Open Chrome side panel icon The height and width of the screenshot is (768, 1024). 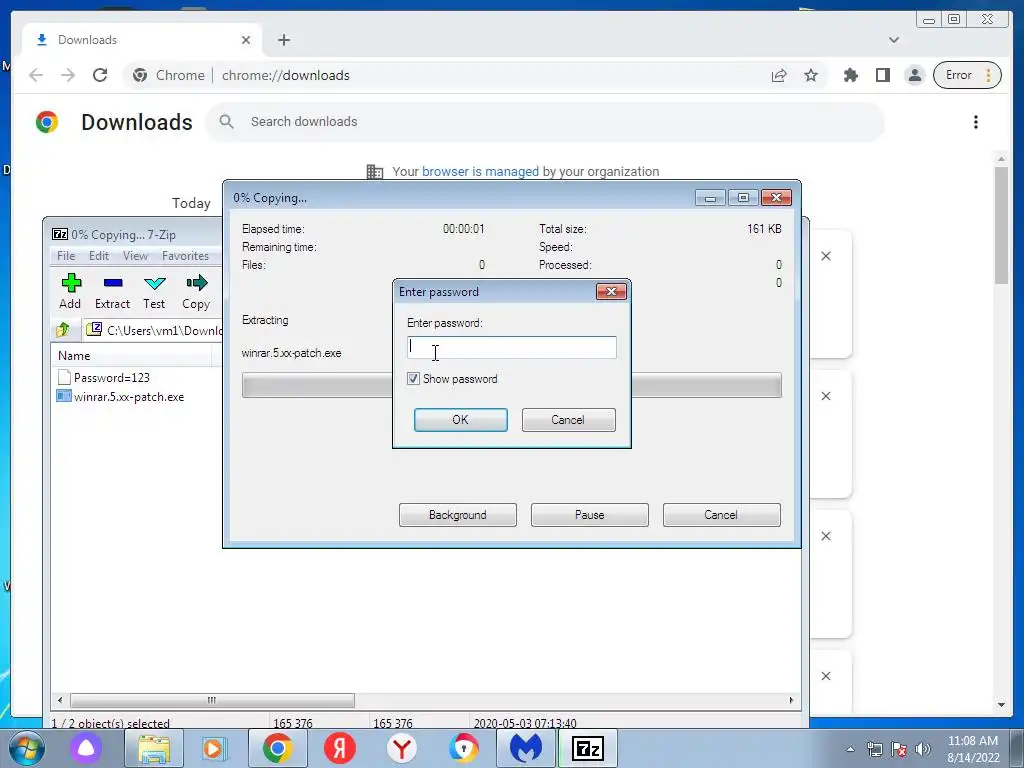pos(882,75)
